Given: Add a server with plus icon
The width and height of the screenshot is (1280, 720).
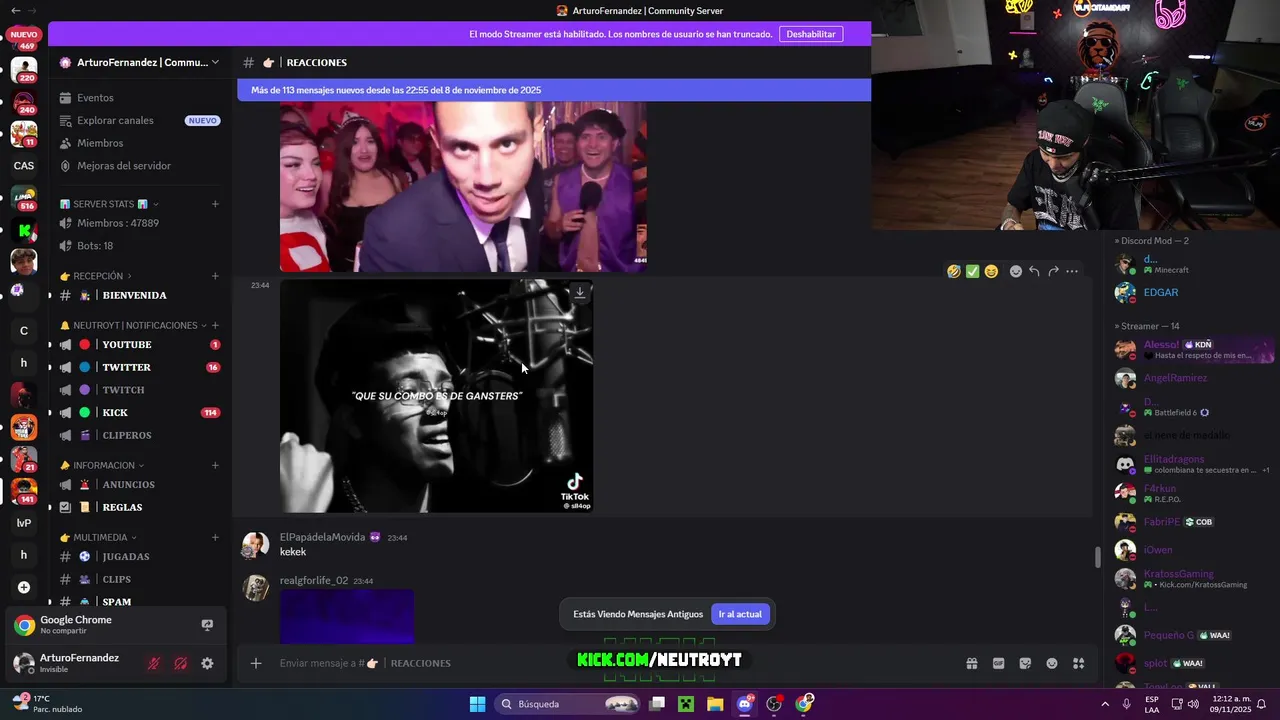Looking at the screenshot, I should pyautogui.click(x=24, y=587).
